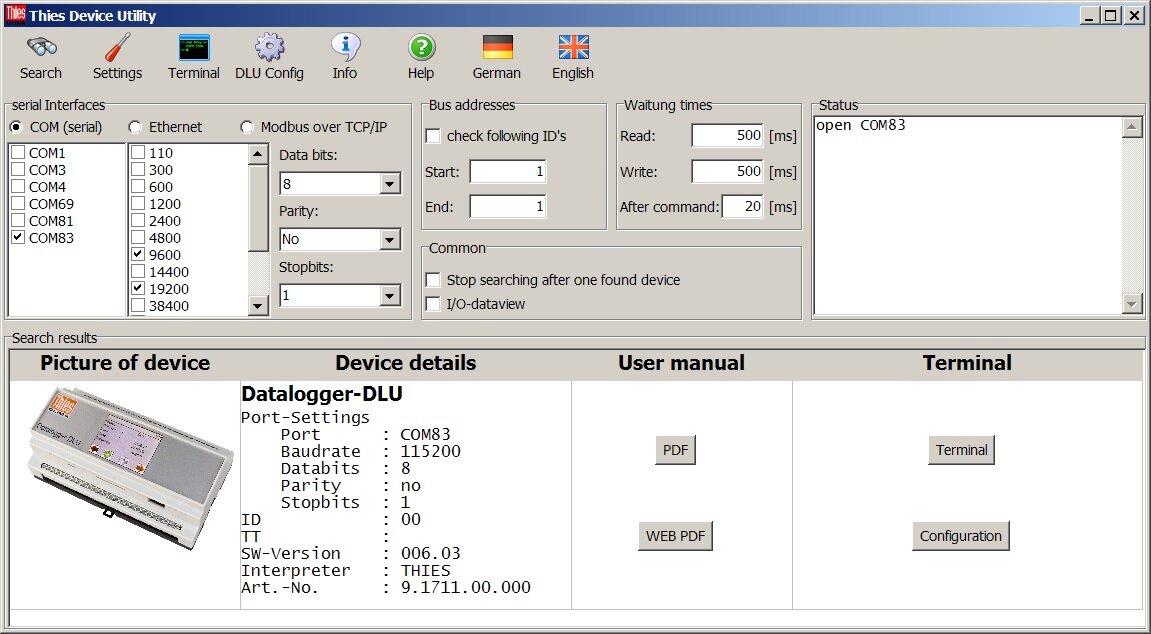Show the Info icon dialog
1151x634 pixels.
tap(345, 48)
